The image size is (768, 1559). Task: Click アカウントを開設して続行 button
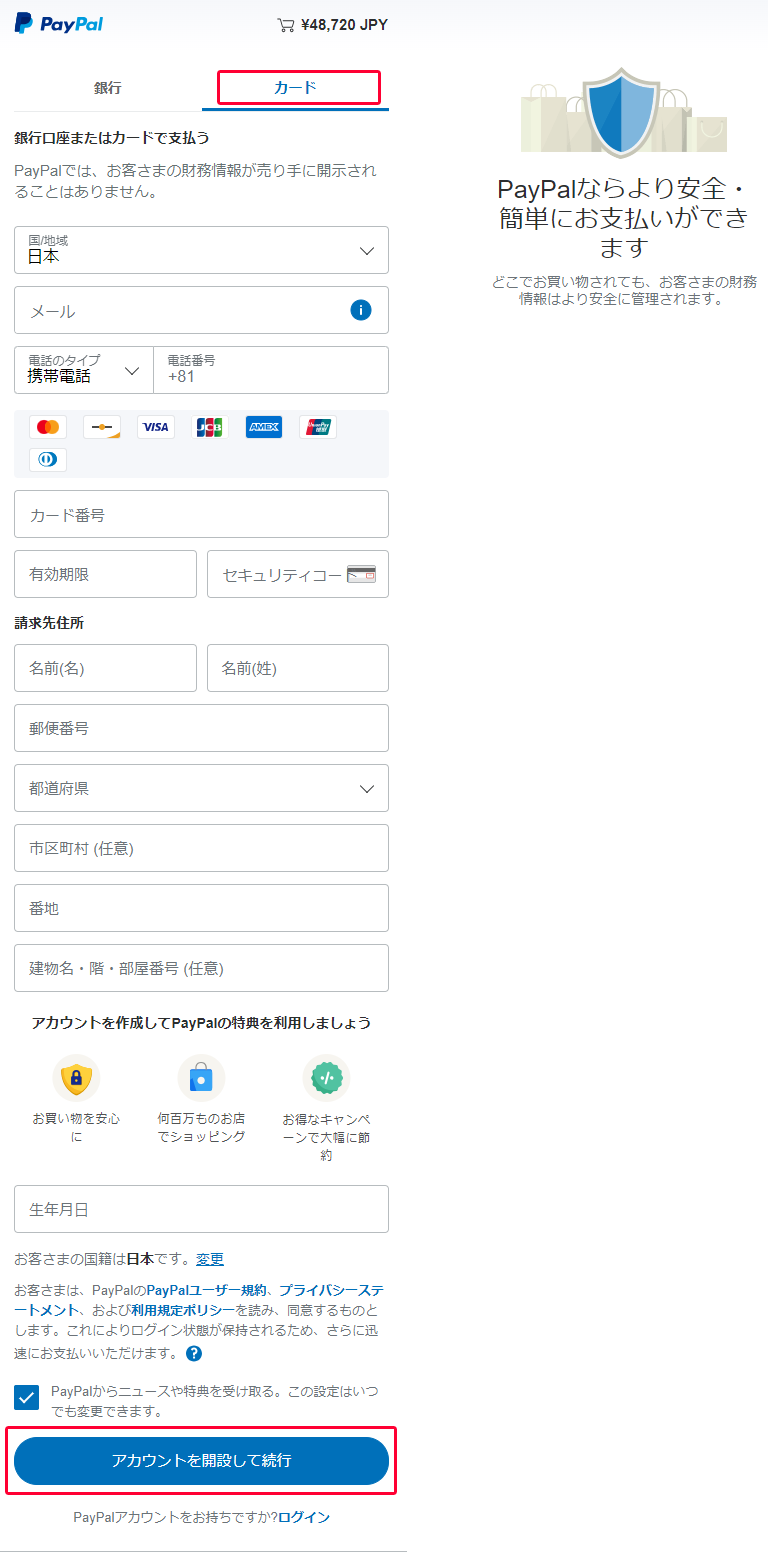pos(201,1461)
